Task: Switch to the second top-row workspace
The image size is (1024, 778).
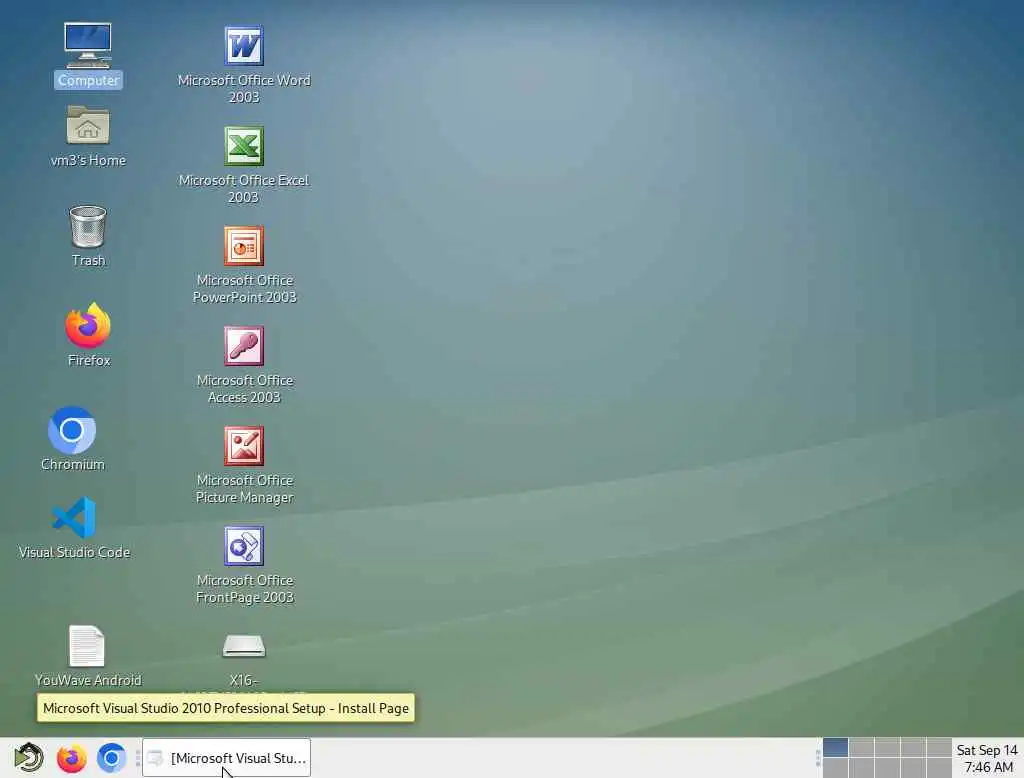Action: coord(861,747)
